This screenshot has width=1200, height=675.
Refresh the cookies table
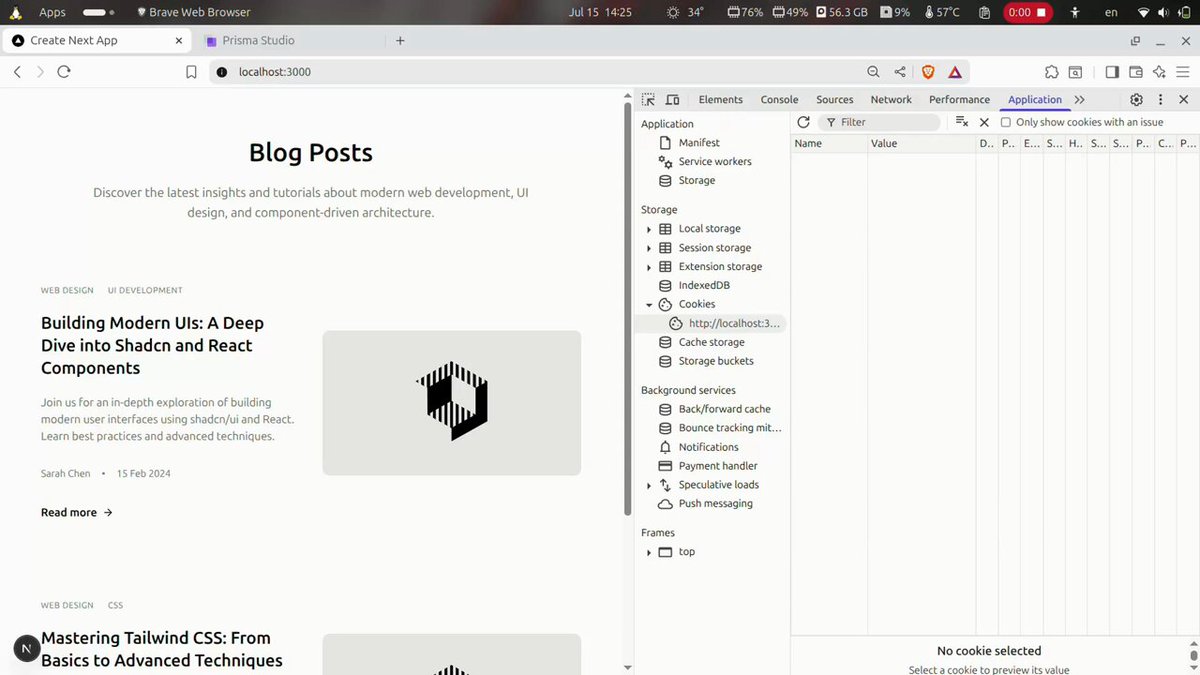pos(803,122)
